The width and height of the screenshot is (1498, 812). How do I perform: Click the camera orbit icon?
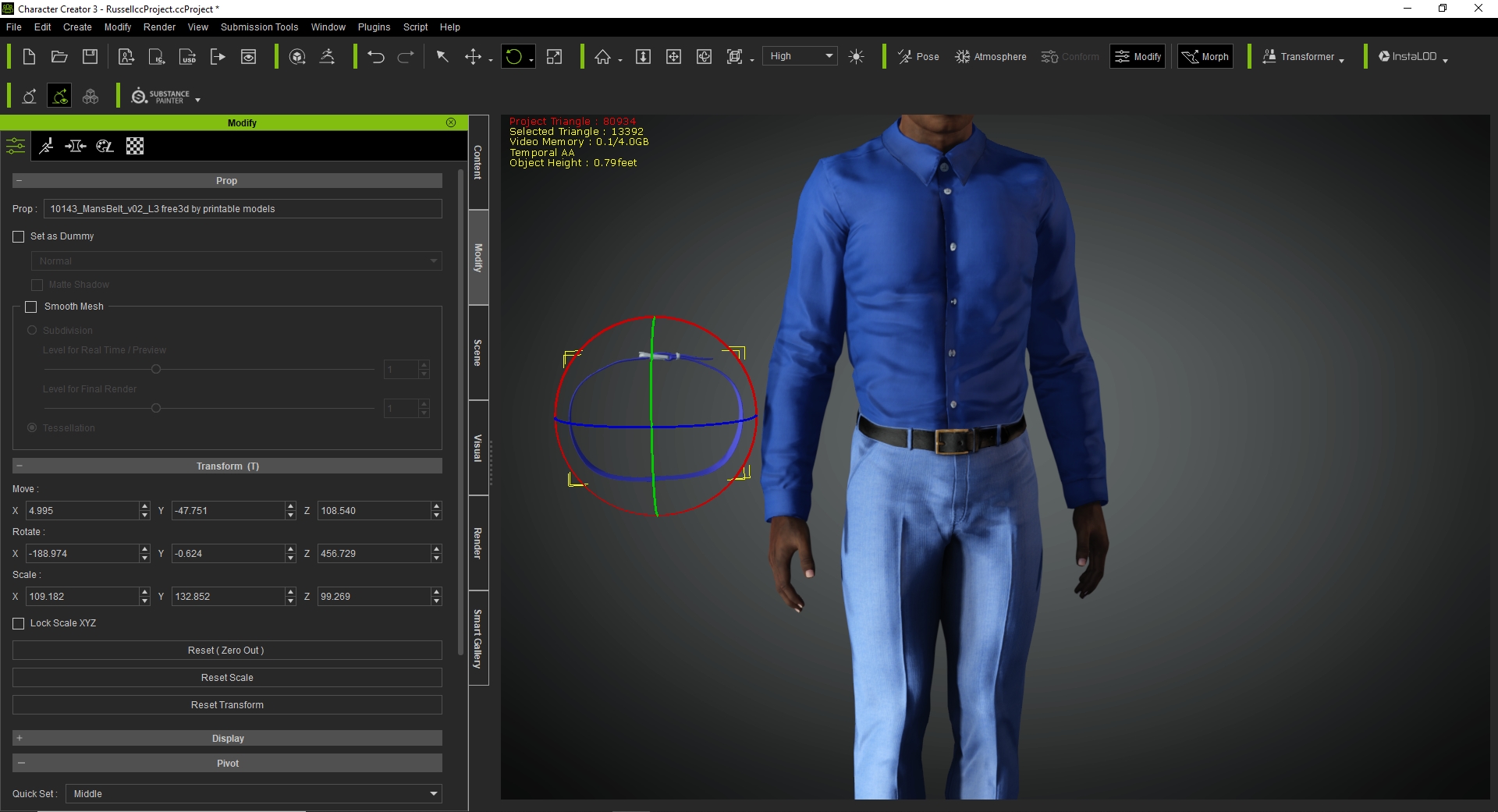tap(704, 57)
